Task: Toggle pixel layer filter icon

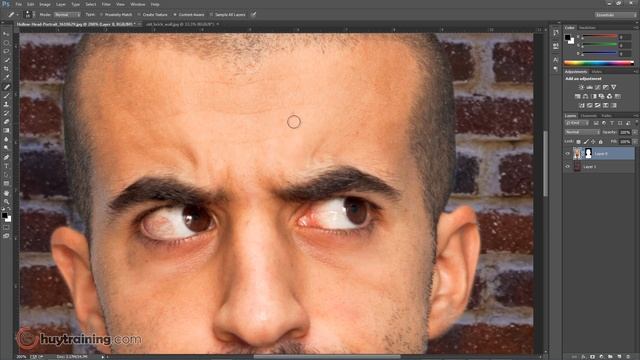Action: tap(596, 123)
